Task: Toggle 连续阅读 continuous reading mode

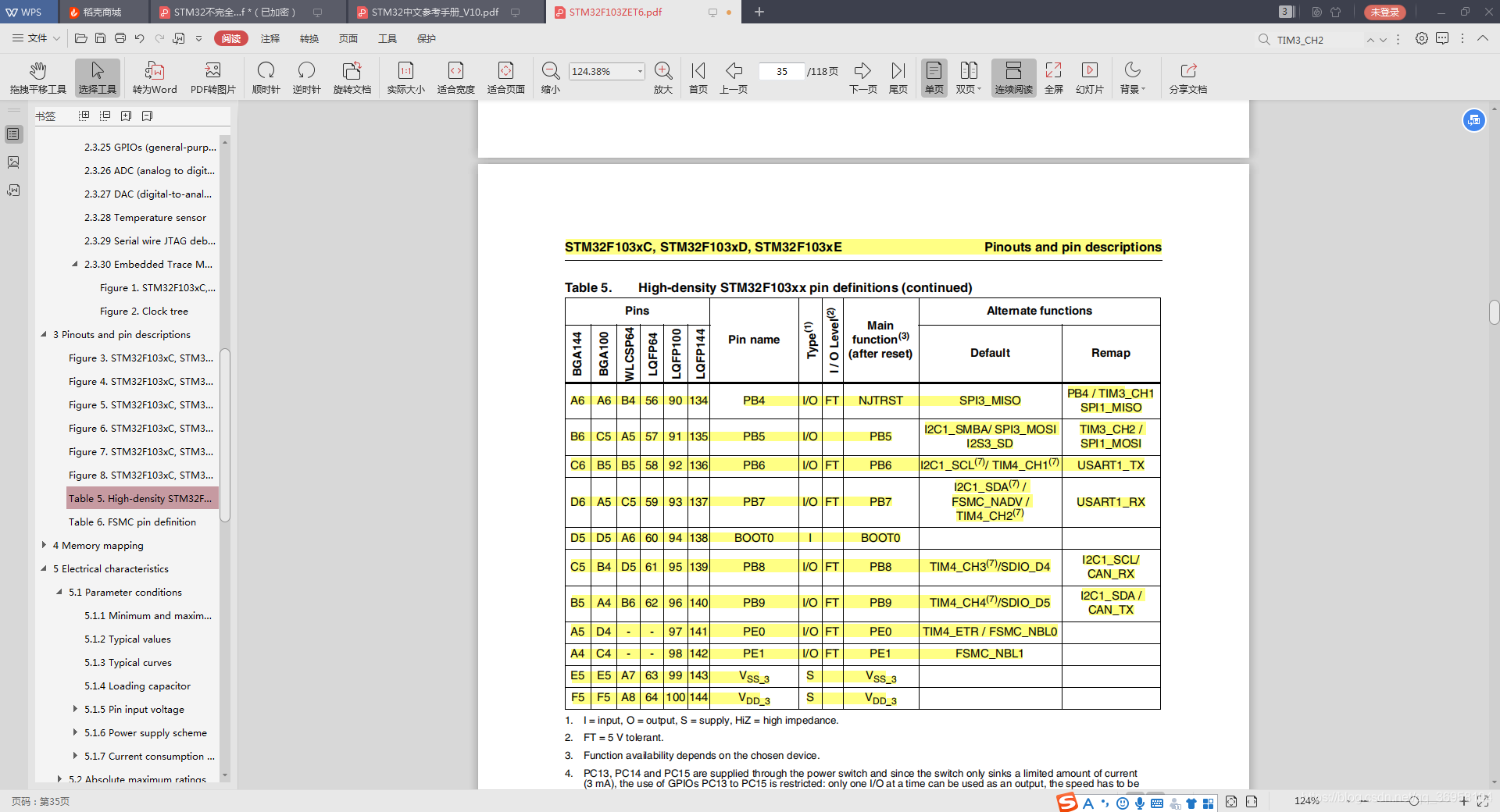Action: click(1013, 78)
